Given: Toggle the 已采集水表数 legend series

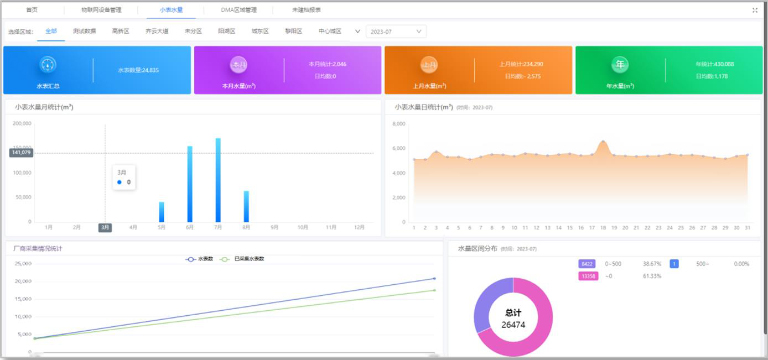Looking at the screenshot, I should (x=242, y=259).
